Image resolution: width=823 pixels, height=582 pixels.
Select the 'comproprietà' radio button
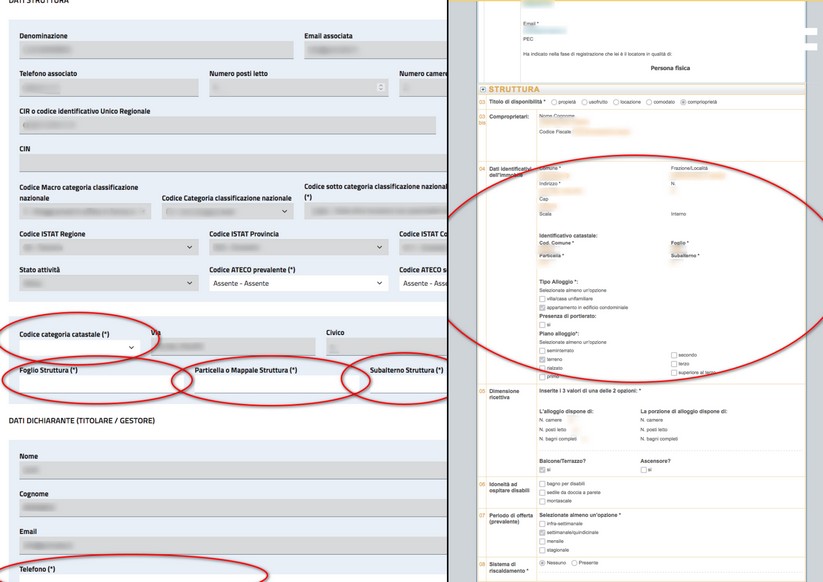(x=684, y=102)
